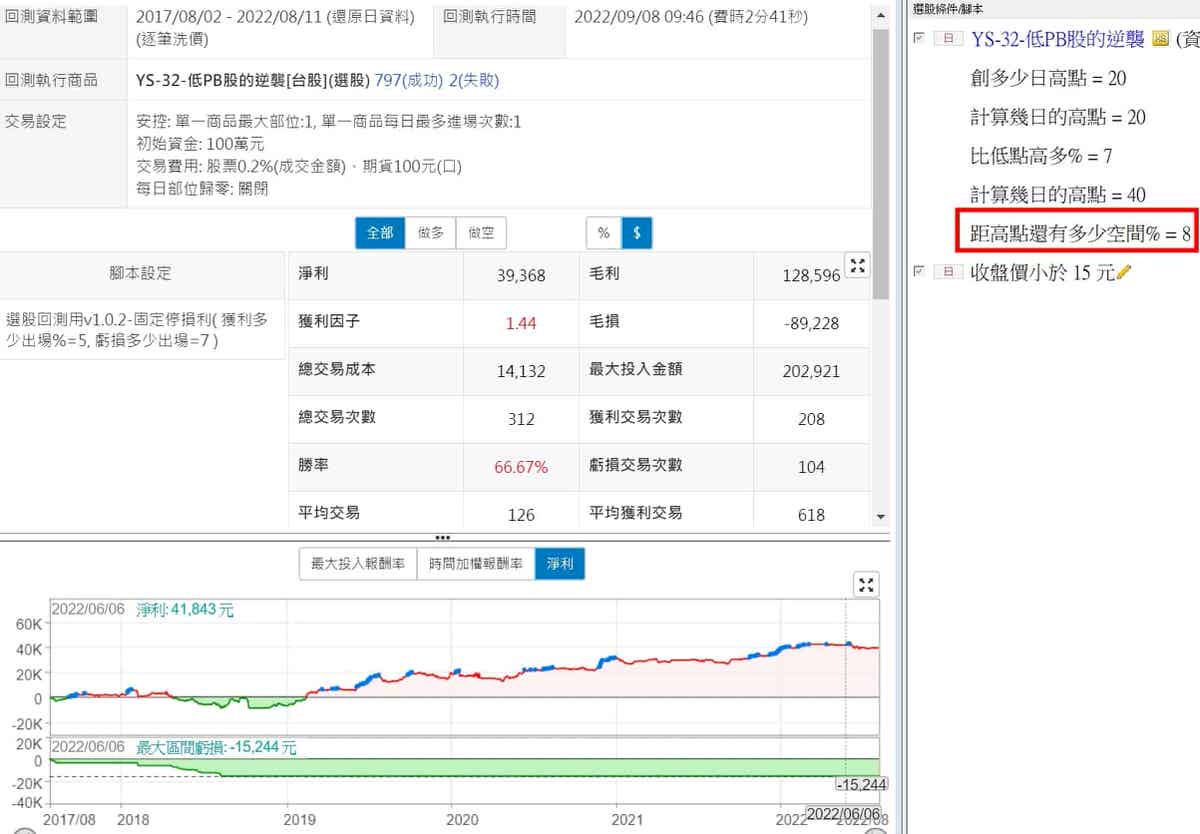Select the 全部 trades tab

(x=380, y=233)
